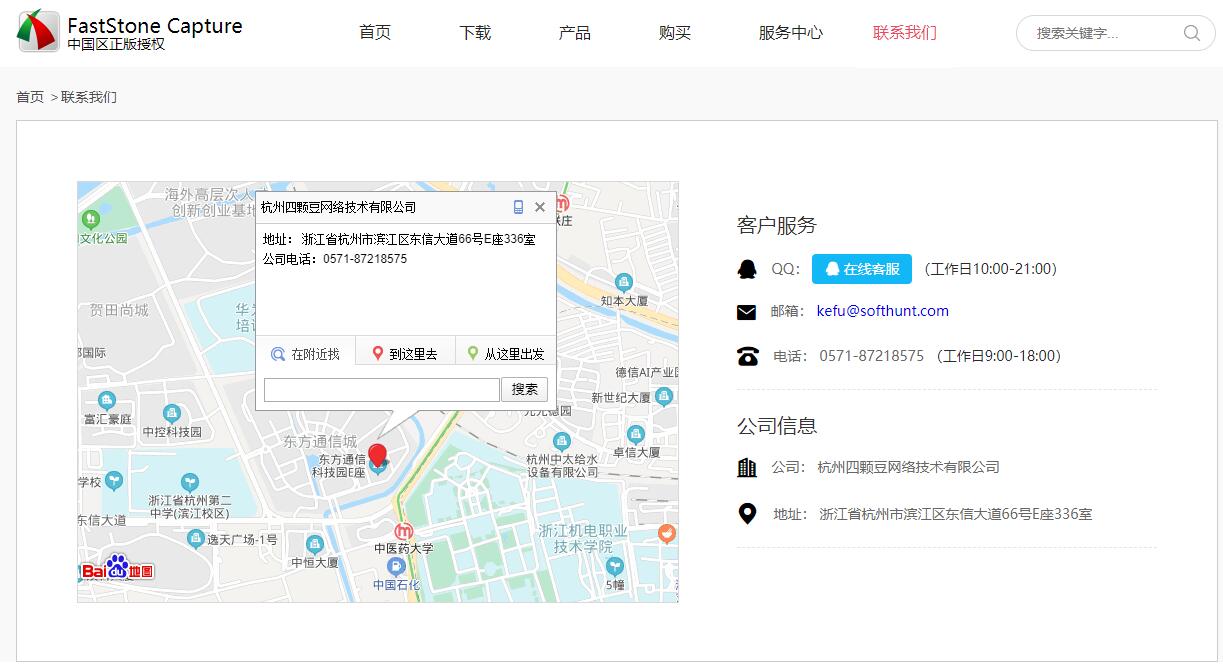Viewport: 1223px width, 668px height.
Task: Click the 贺田尚城 map label
Action: pyautogui.click(x=119, y=310)
